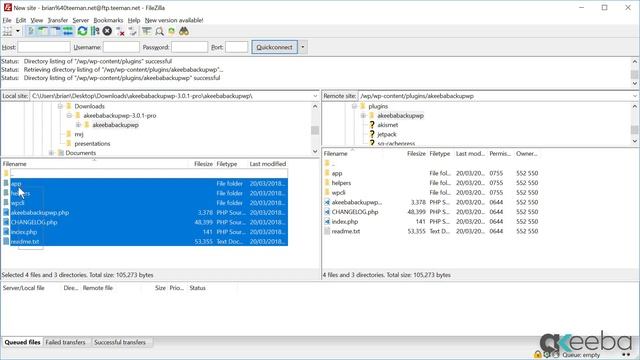
Task: Sort local list by Filename column
Action: point(15,164)
